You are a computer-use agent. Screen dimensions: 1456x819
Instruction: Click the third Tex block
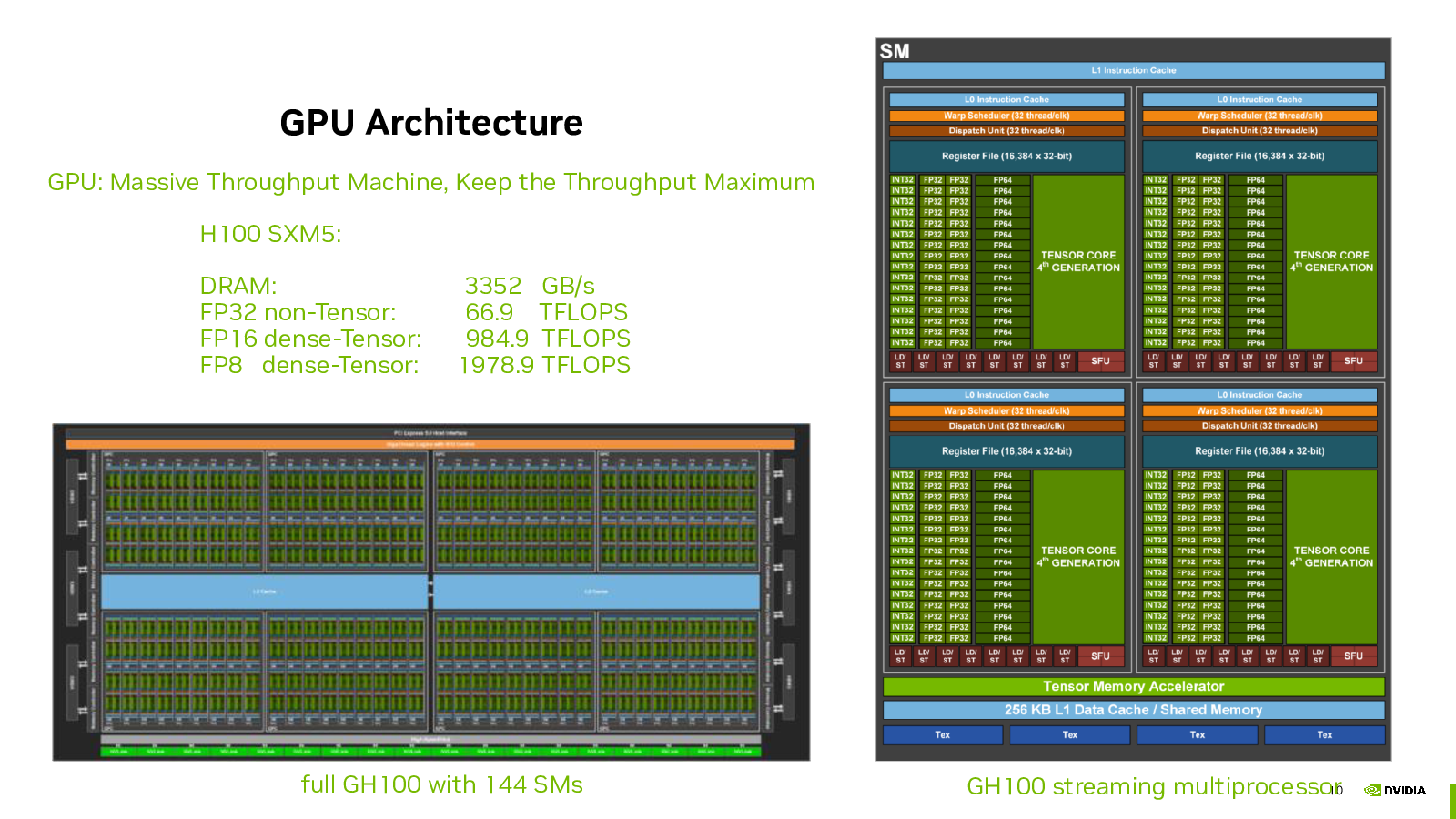(x=1198, y=735)
